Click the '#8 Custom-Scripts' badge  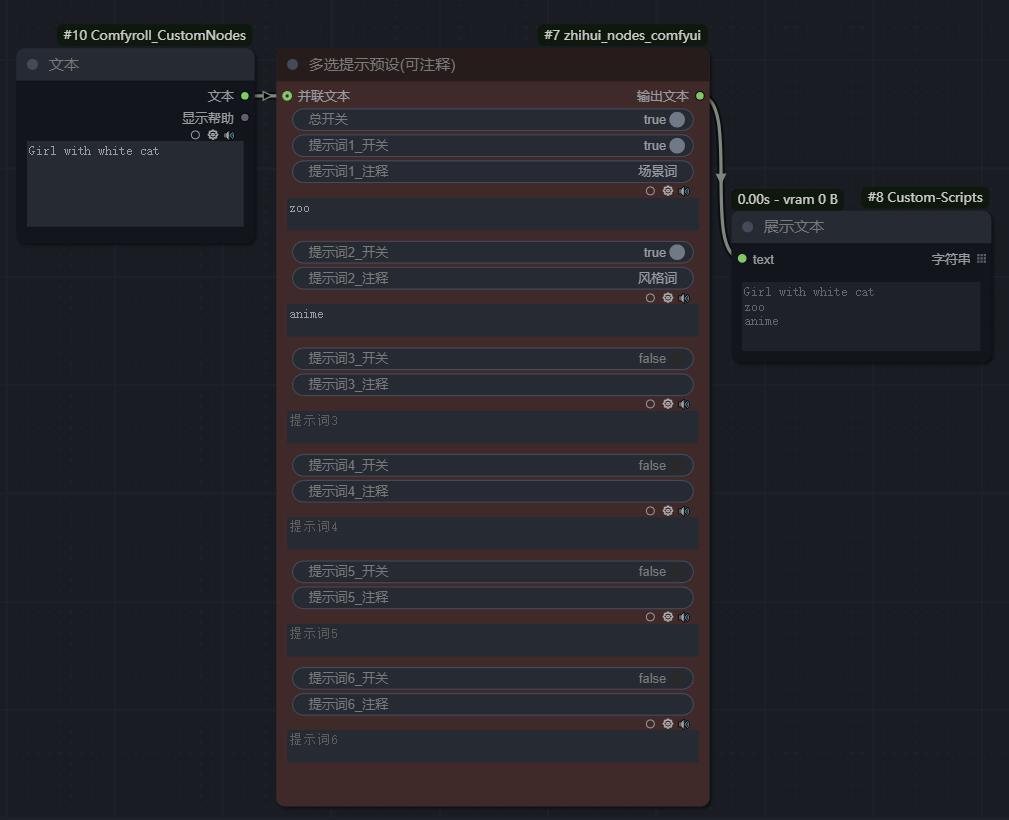click(925, 198)
